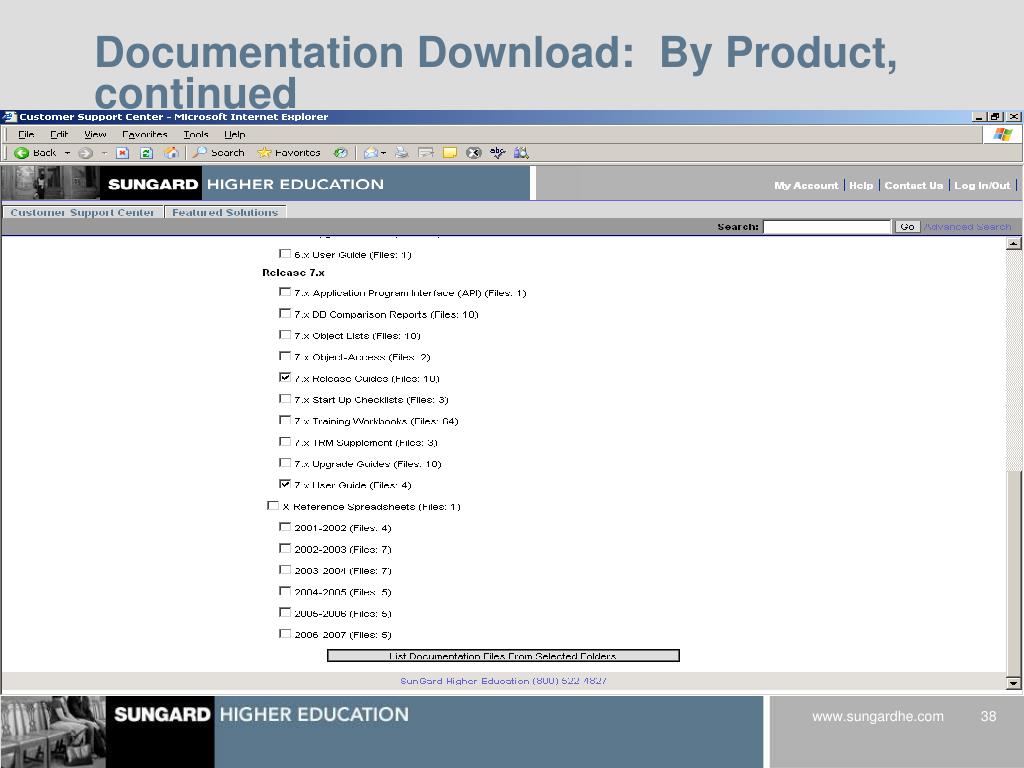Open the Mail icon dropdown arrow
Screen dimensions: 1024x768
pos(383,153)
